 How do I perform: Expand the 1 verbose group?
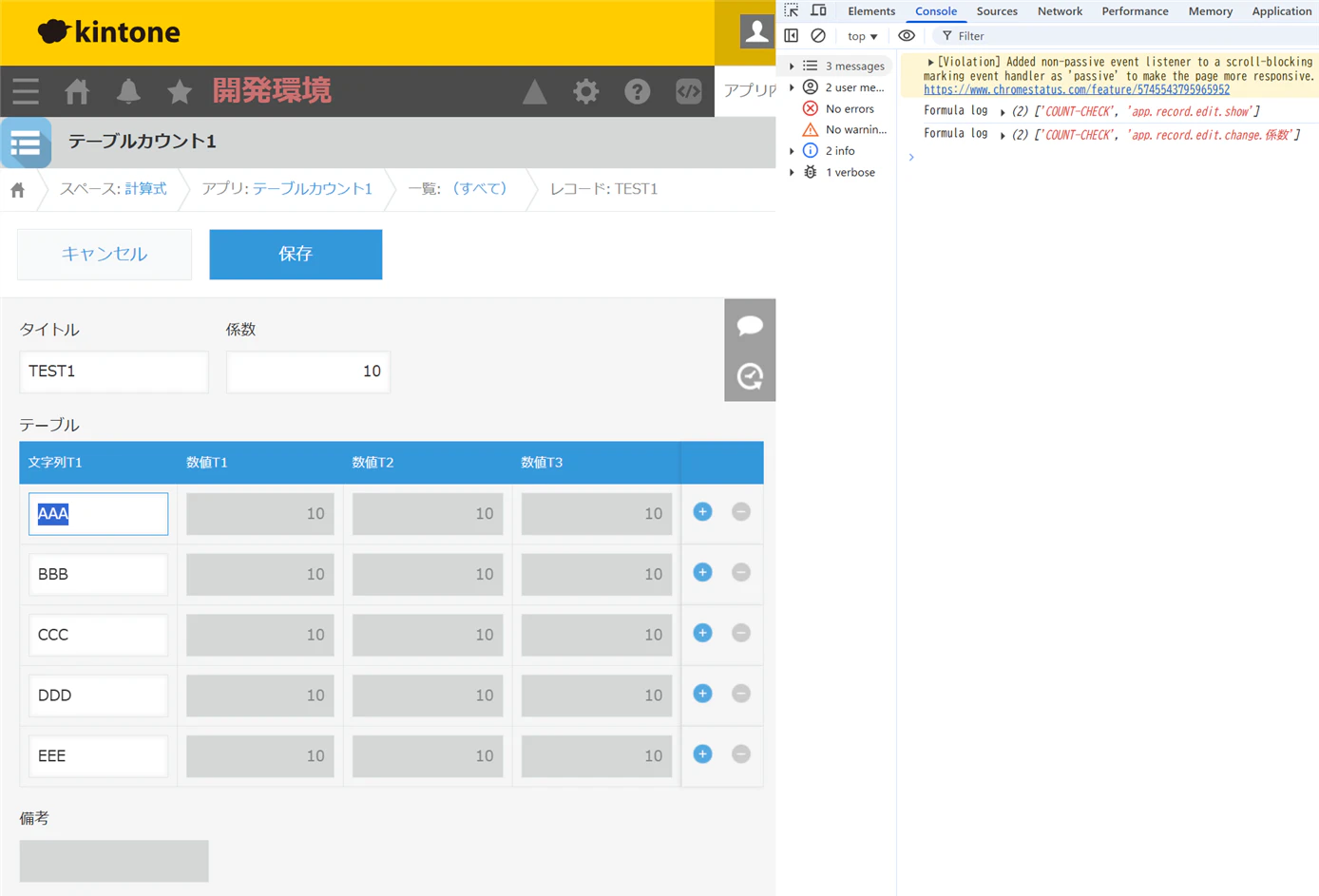click(x=792, y=173)
